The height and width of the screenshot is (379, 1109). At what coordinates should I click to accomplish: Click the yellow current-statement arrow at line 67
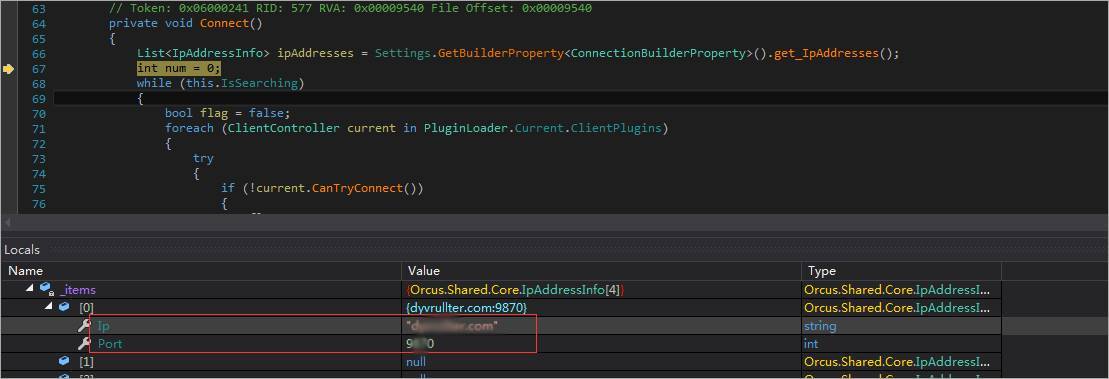click(8, 69)
